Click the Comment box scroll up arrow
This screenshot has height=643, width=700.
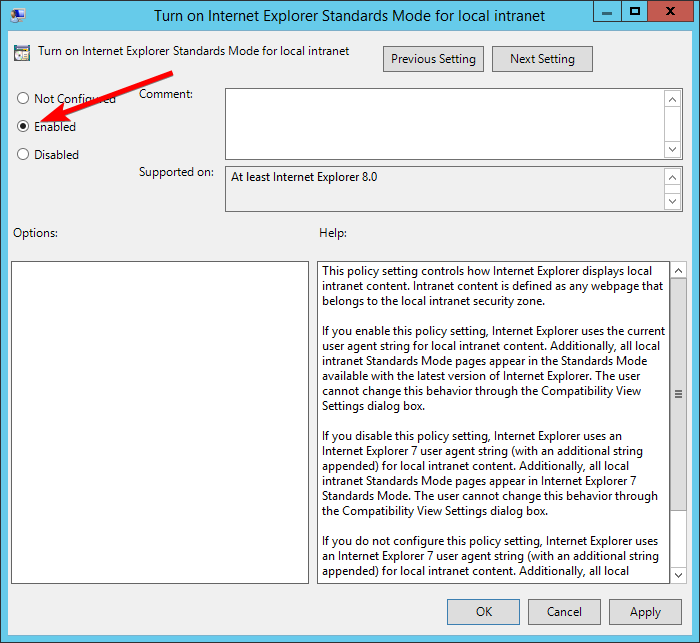[673, 99]
